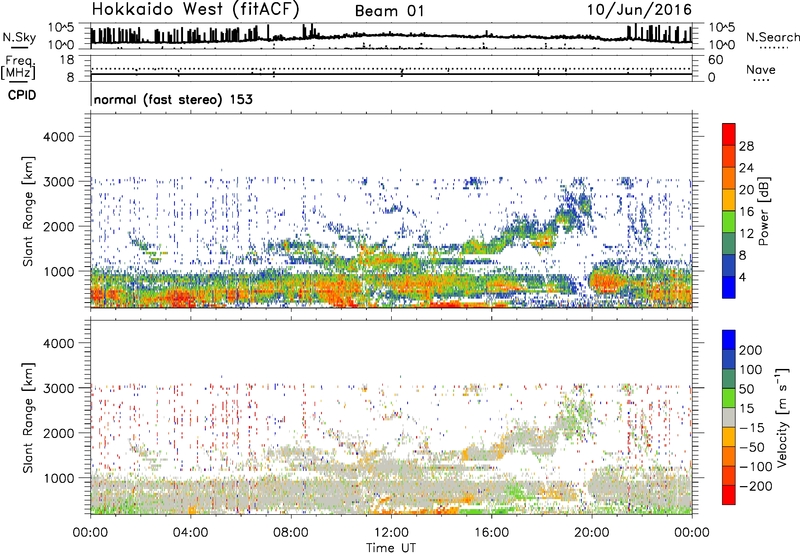This screenshot has width=800, height=554.
Task: Click the '18' frequency axis tick label
Action: tap(66, 60)
